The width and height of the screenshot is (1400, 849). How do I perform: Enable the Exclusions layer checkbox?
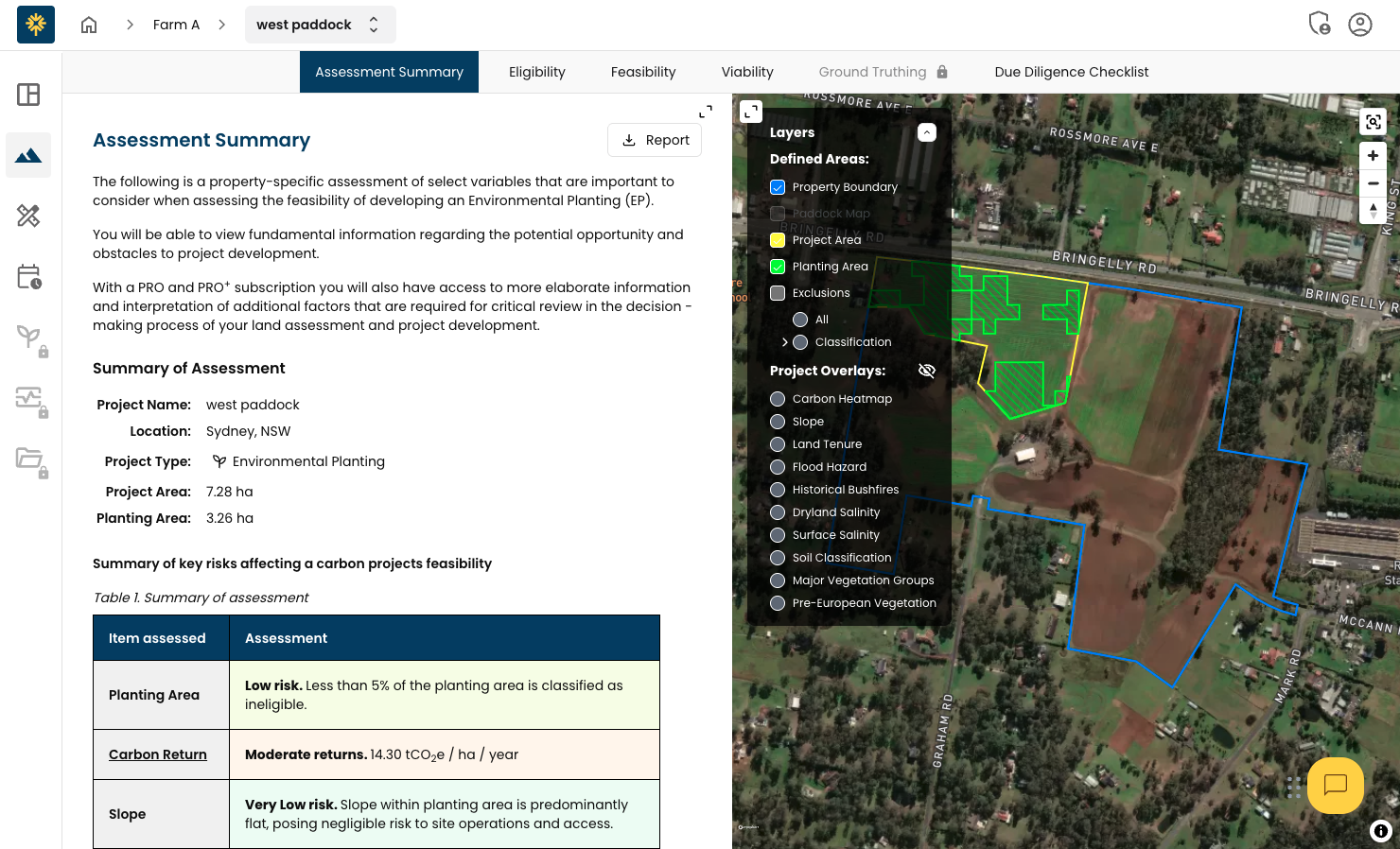pos(778,293)
